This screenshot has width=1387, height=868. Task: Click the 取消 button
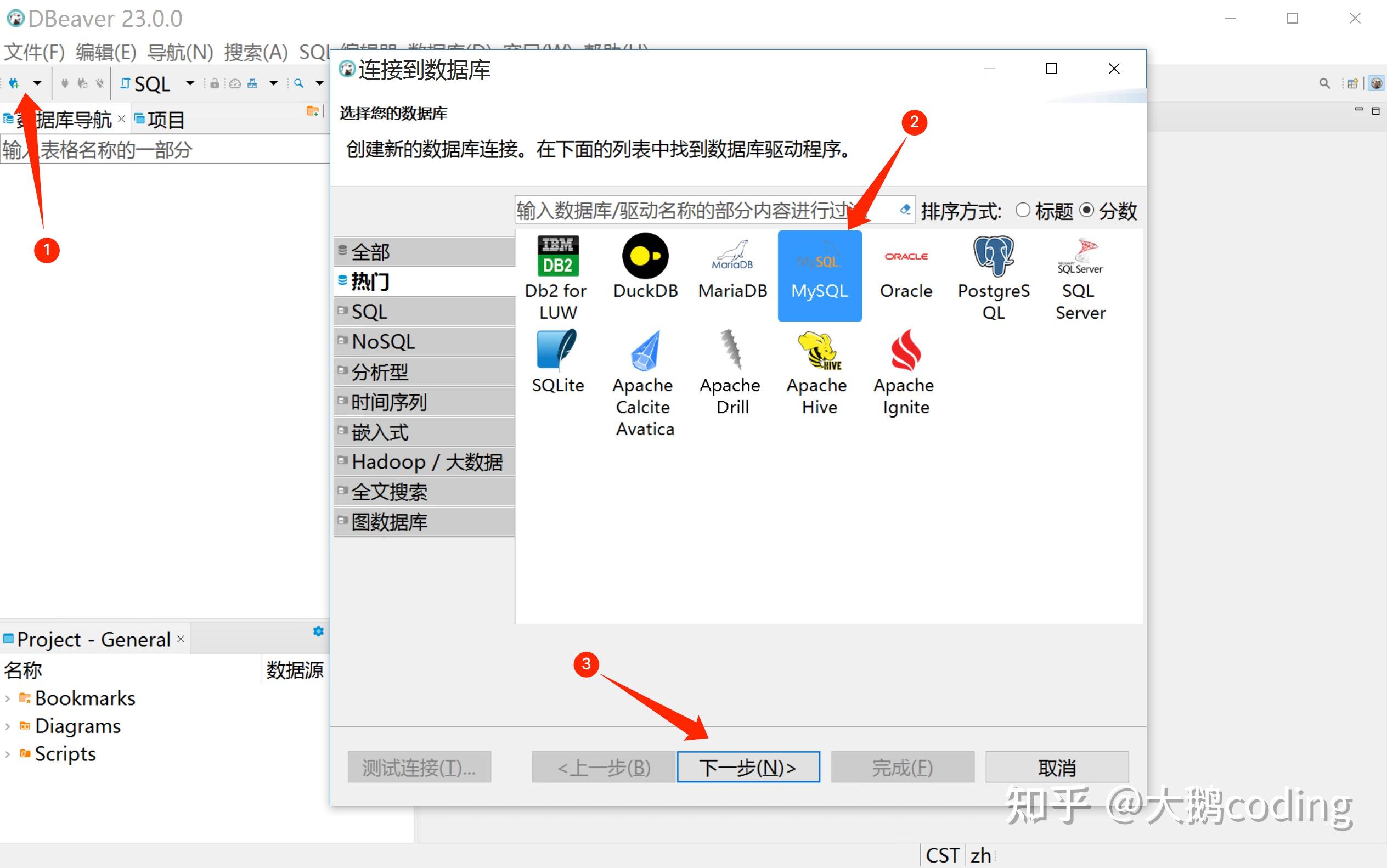(x=1056, y=767)
